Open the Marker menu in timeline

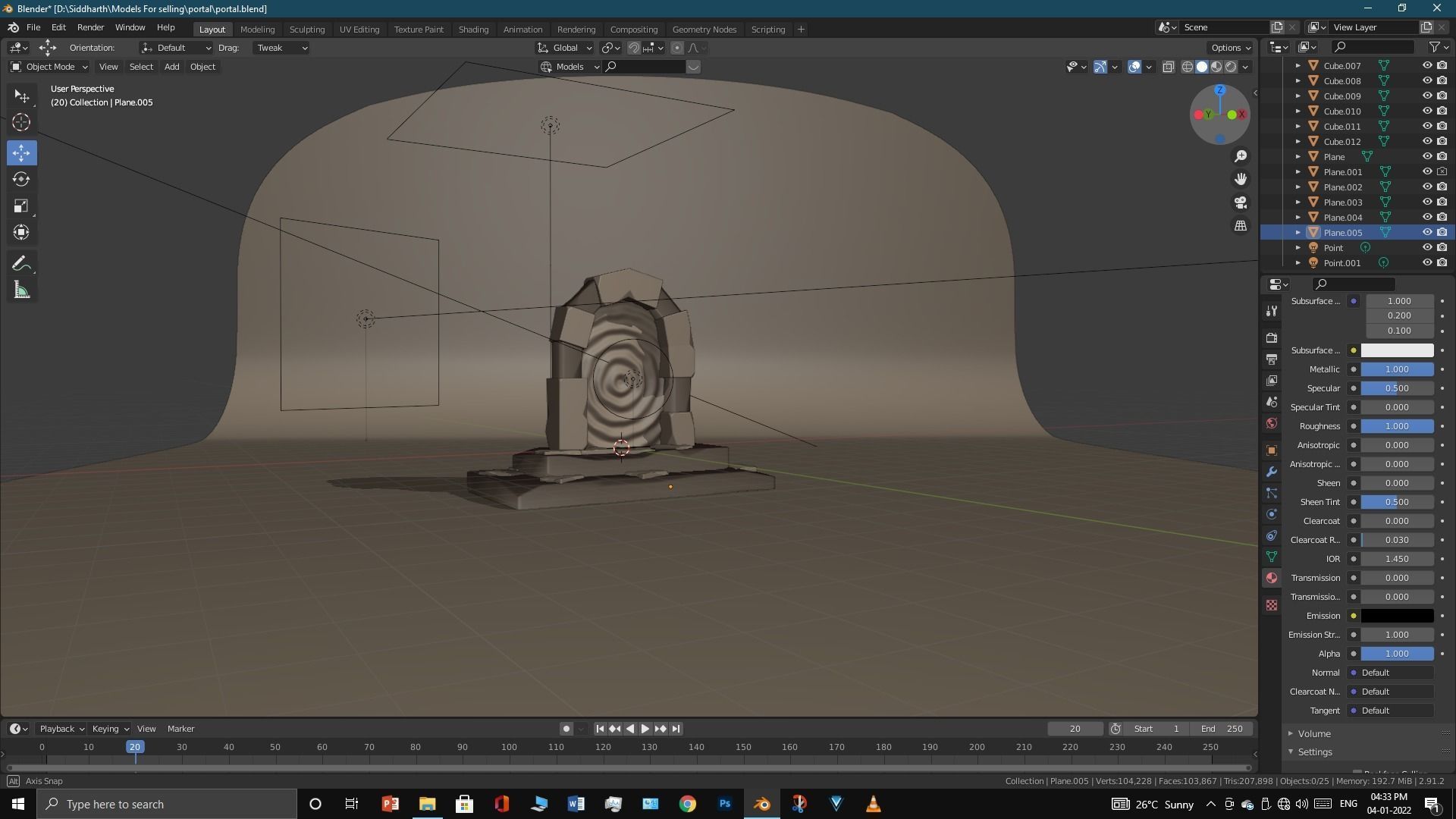coord(180,729)
